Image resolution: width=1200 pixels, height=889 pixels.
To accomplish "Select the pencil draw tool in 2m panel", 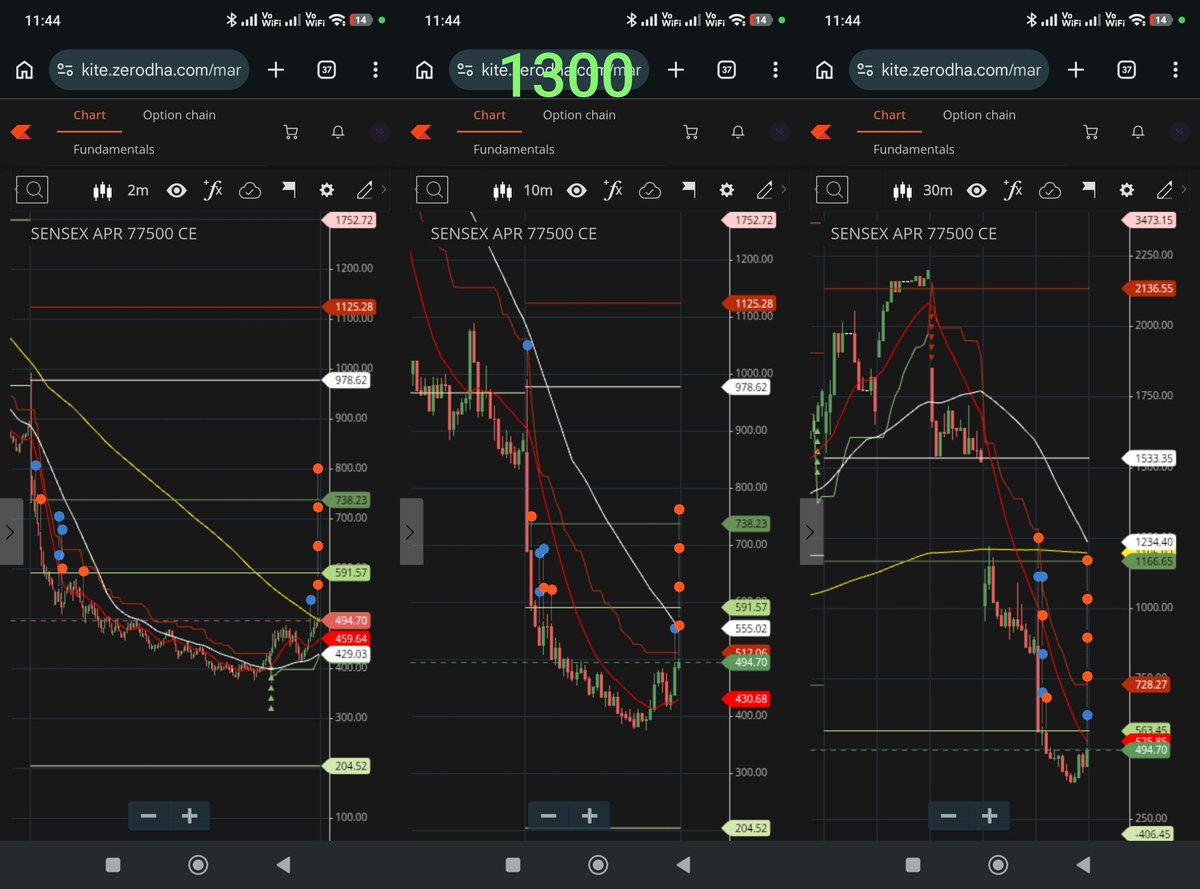I will [x=365, y=190].
